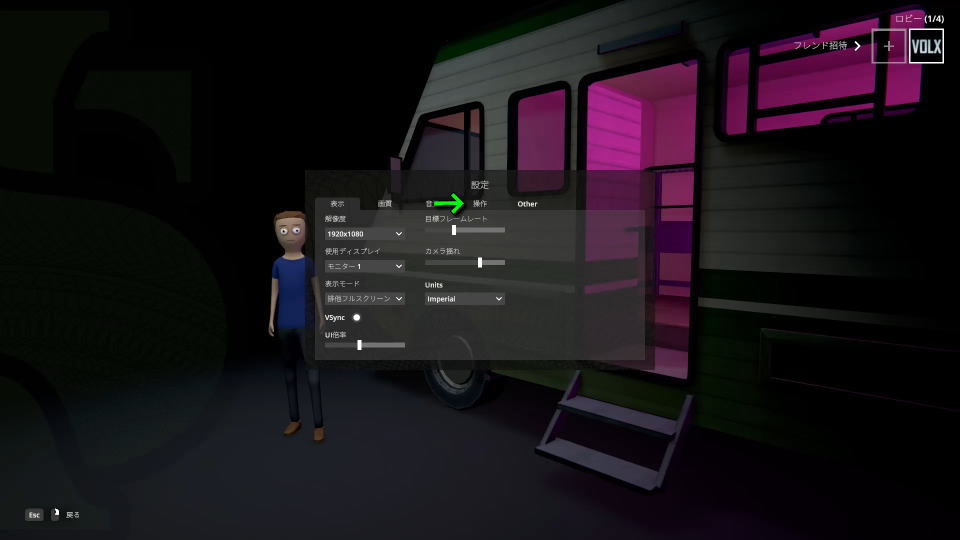Click the chevron beside フレンド招待
Screen dimensions: 960x540
coord(857,46)
